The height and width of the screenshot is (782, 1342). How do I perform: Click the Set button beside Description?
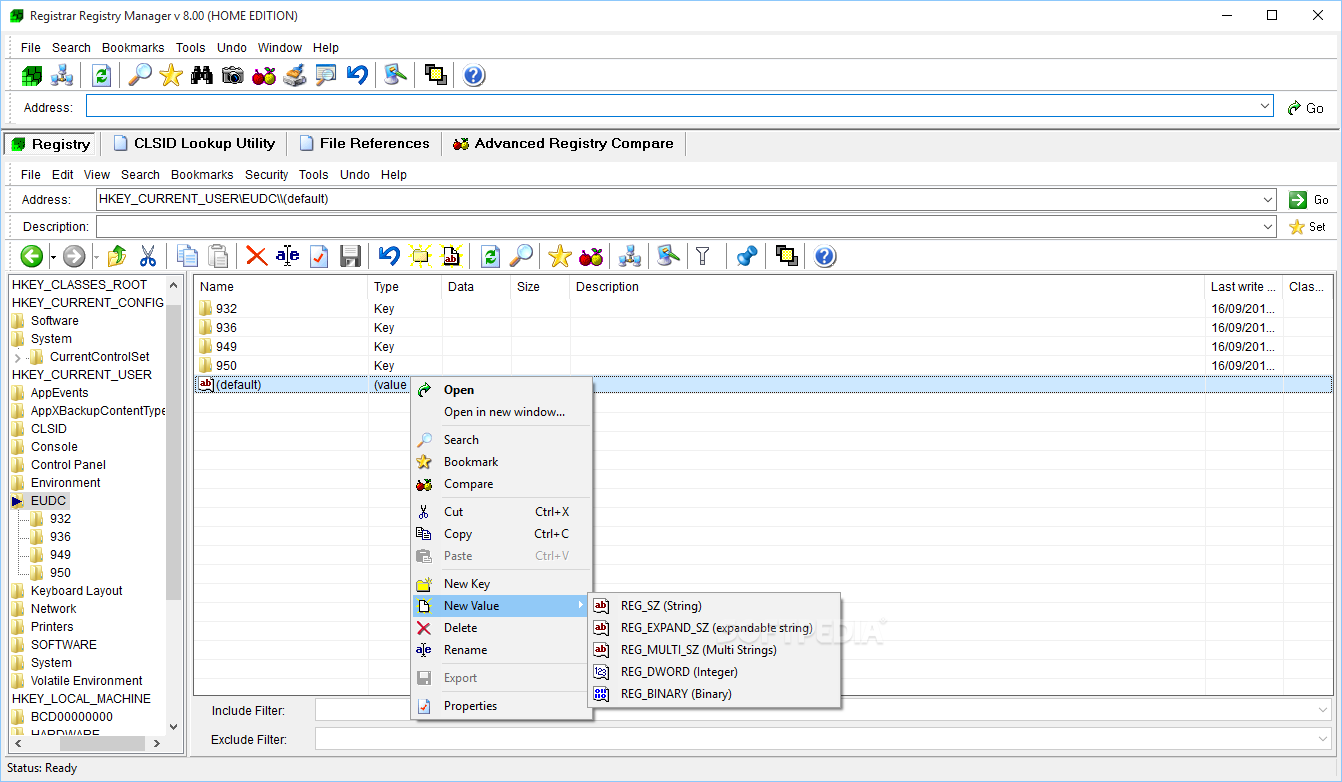tap(1309, 227)
